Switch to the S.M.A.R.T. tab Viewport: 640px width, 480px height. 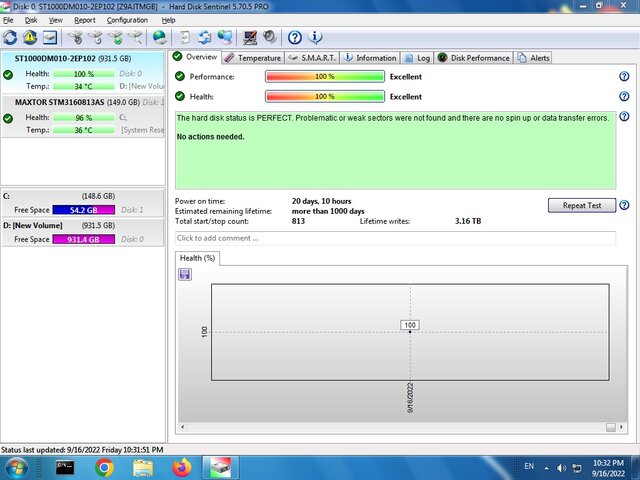click(315, 58)
